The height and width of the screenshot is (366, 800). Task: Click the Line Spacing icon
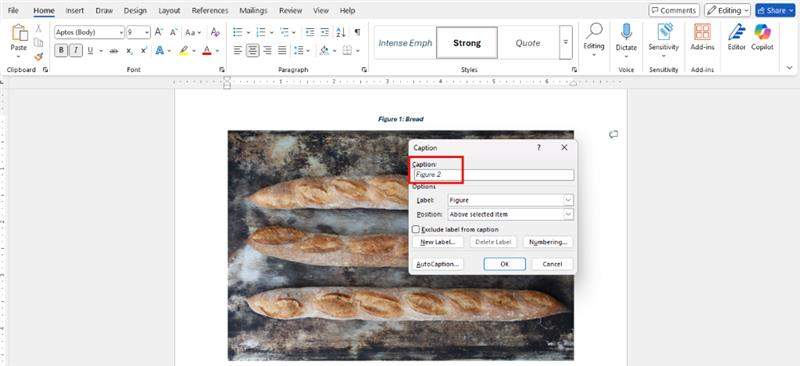(298, 51)
